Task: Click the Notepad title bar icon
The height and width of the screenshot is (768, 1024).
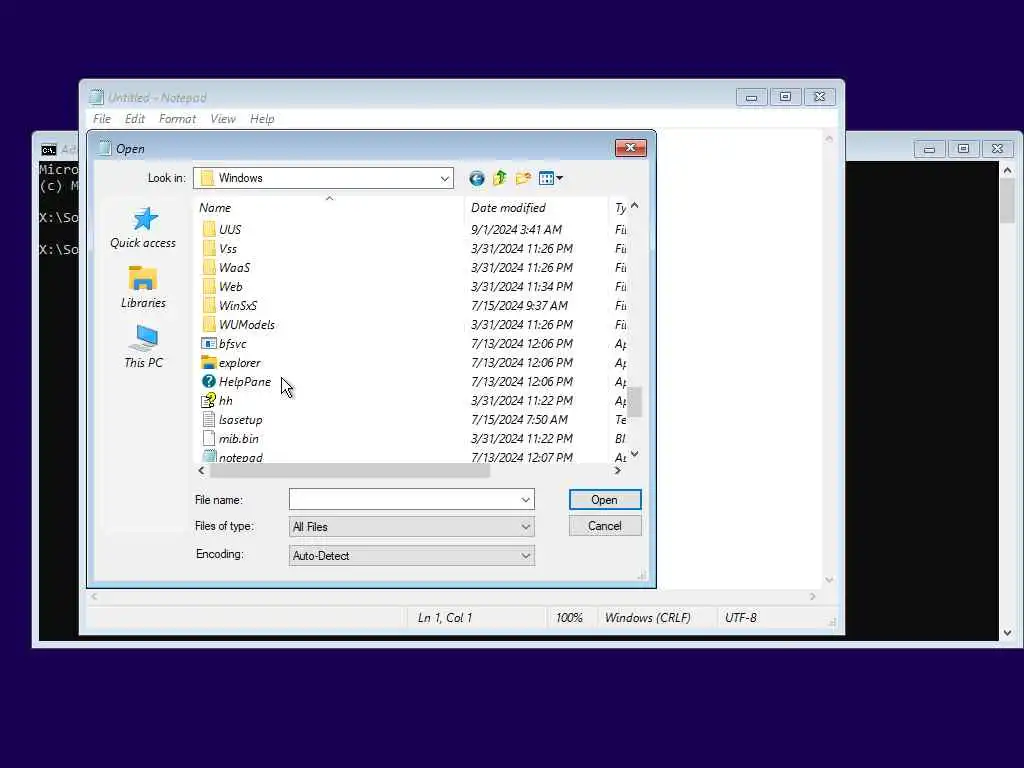Action: pos(96,97)
